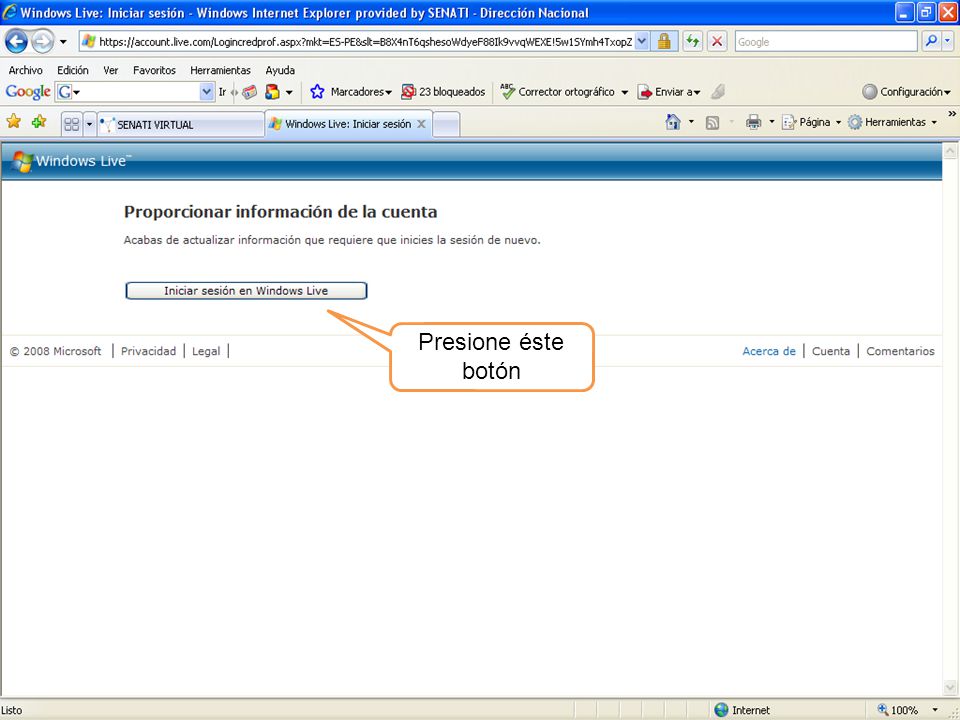Click the © 2008 Microsoft text

pos(56,351)
